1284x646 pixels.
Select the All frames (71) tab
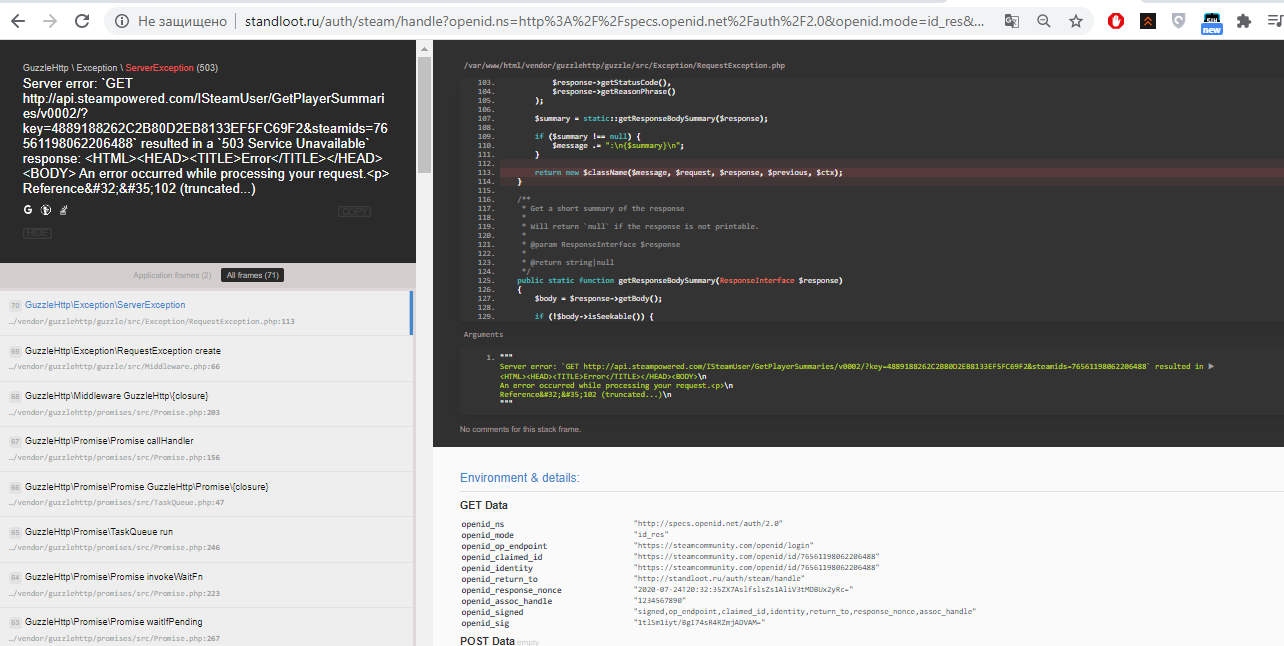[x=252, y=275]
